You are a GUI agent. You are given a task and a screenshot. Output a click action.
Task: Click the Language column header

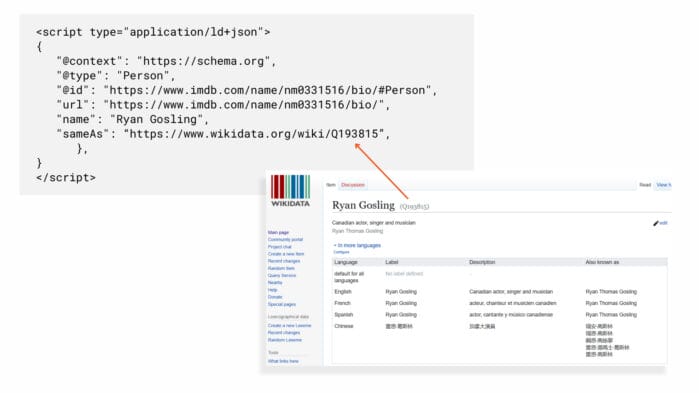tap(346, 262)
